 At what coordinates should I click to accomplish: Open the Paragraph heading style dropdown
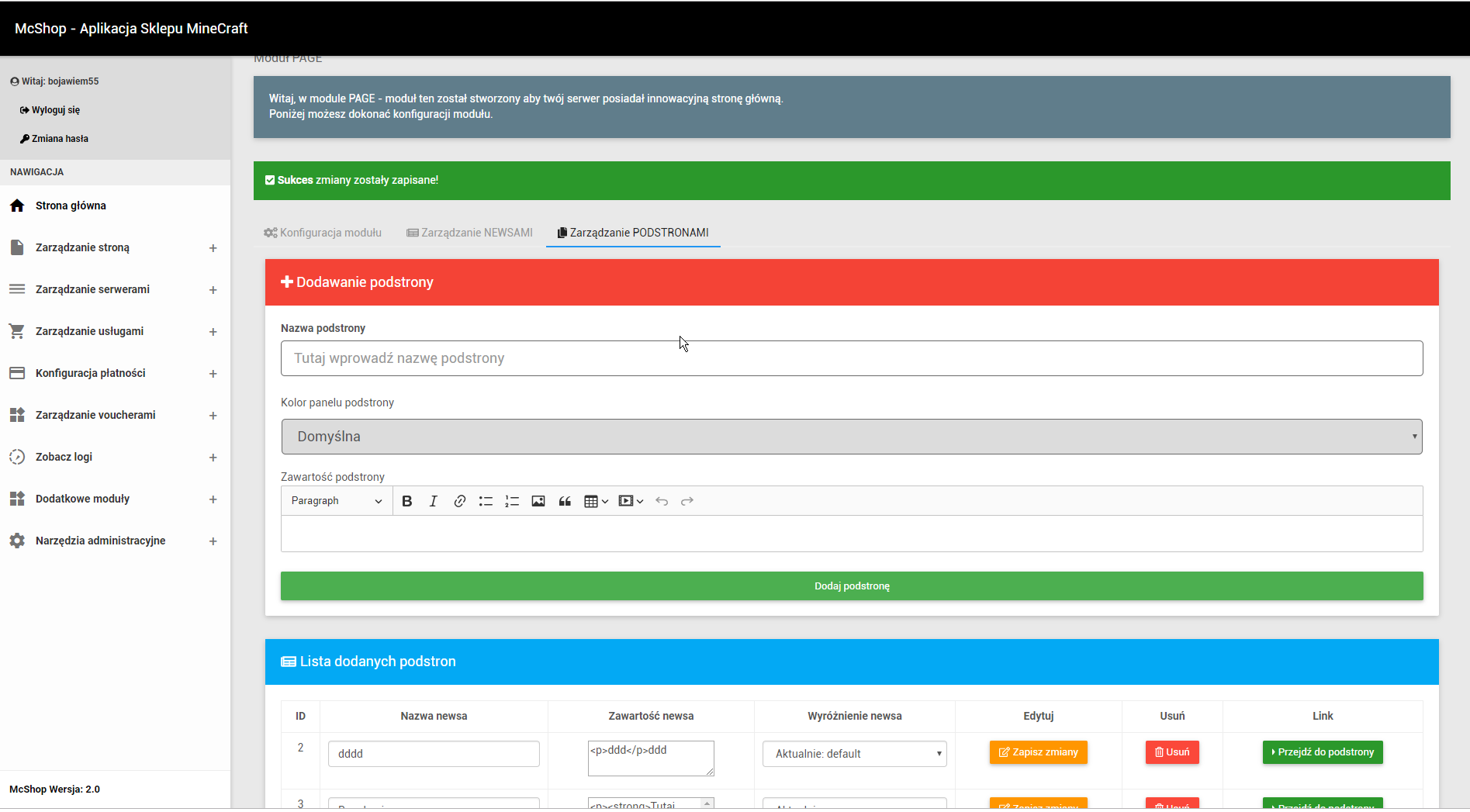(337, 501)
